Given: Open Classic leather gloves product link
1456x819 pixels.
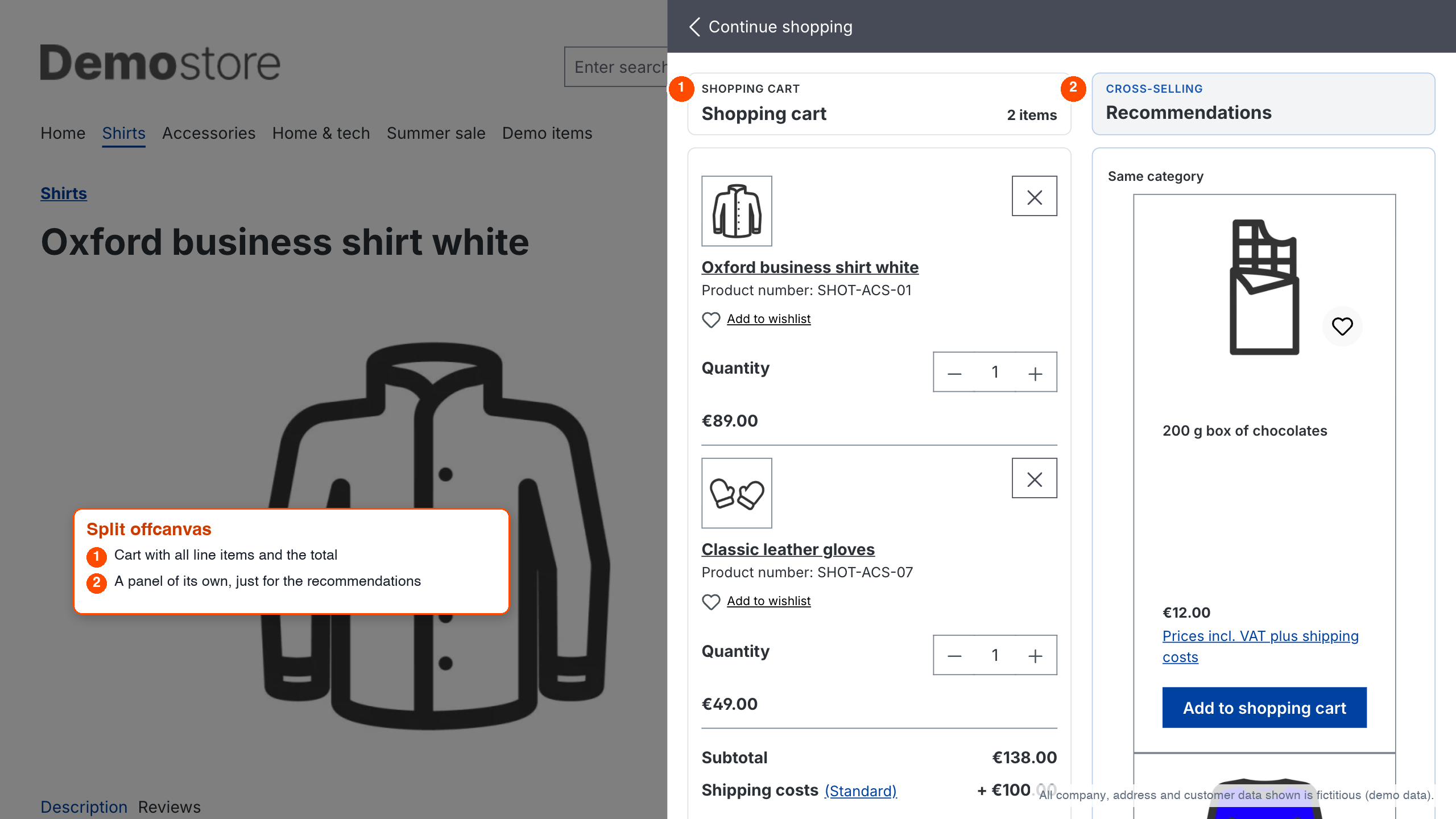Looking at the screenshot, I should click(788, 549).
